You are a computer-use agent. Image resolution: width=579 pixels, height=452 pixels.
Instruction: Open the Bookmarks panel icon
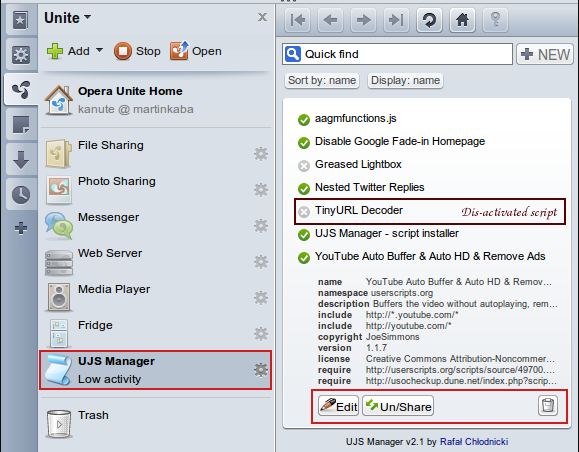click(x=20, y=20)
